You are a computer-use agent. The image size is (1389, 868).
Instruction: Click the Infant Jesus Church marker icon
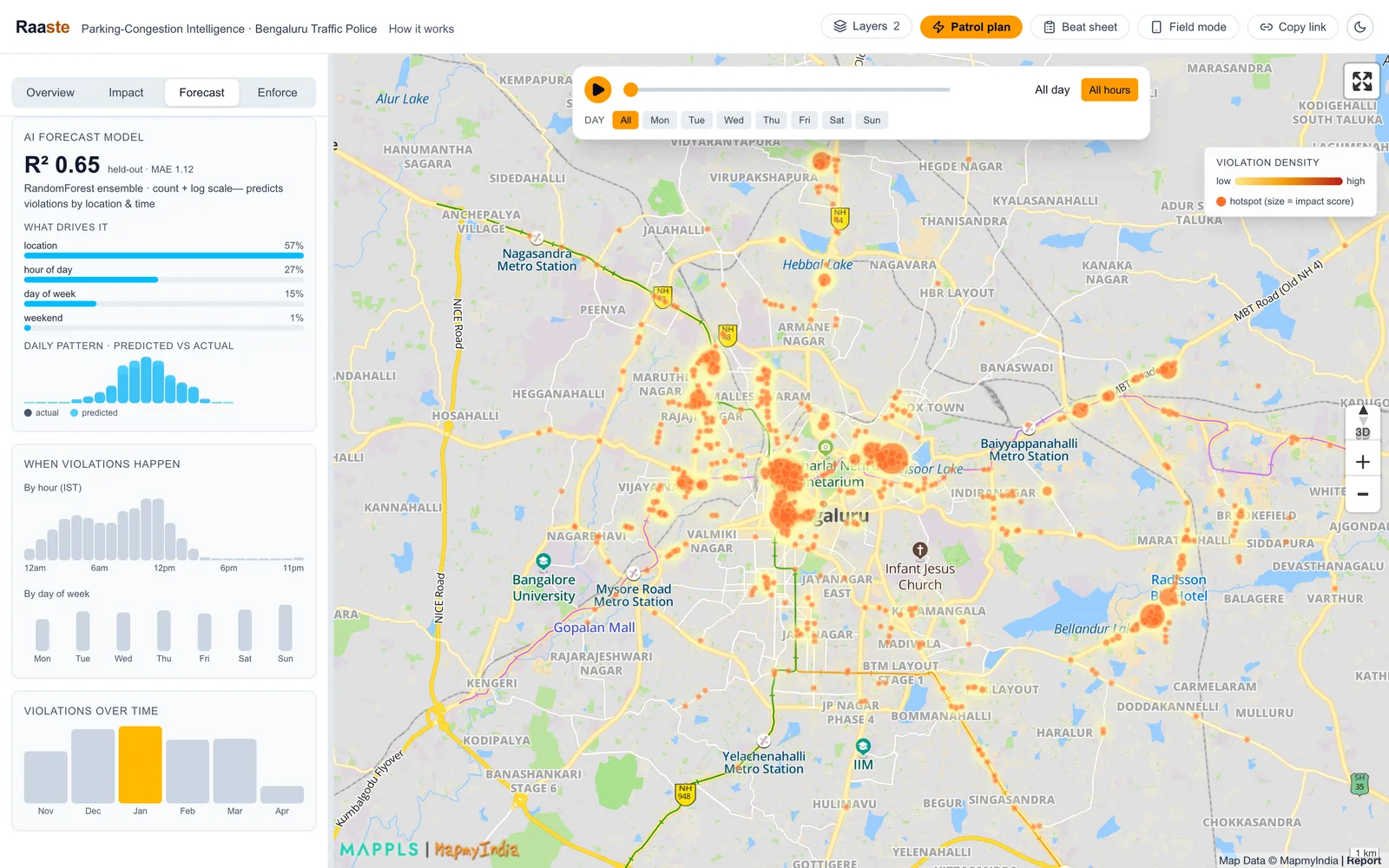click(920, 549)
